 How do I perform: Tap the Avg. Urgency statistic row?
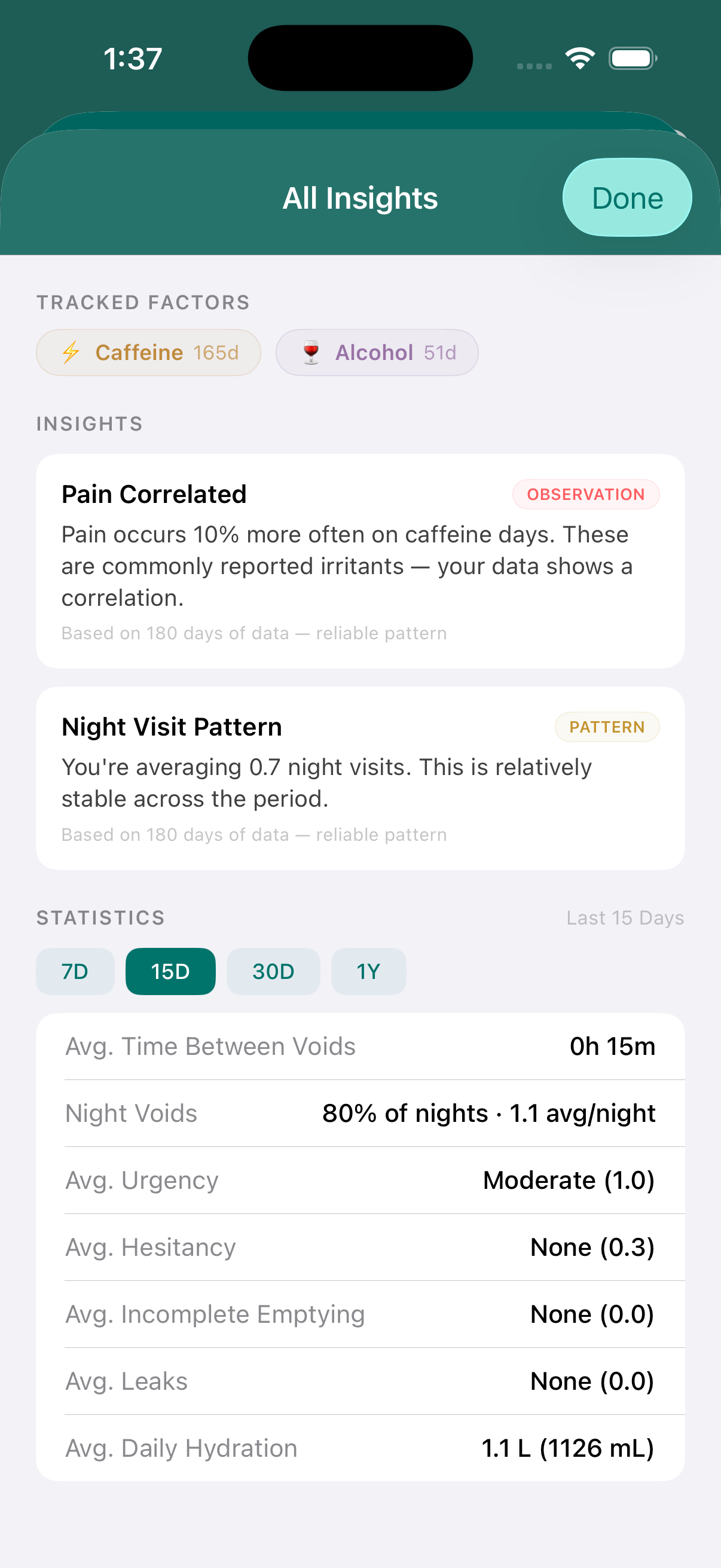pyautogui.click(x=360, y=1180)
